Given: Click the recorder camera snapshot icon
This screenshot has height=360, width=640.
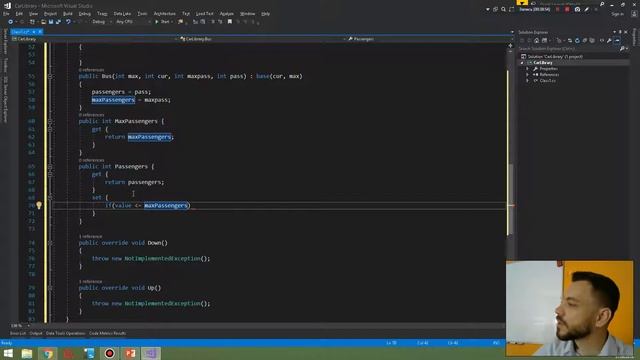Looking at the screenshot, I should tap(577, 9).
